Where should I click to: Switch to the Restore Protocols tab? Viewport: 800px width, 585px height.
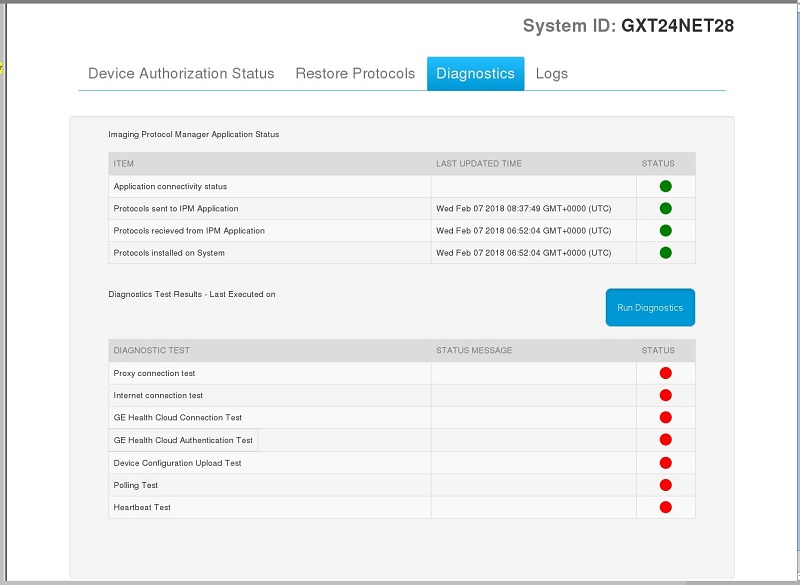(x=355, y=73)
